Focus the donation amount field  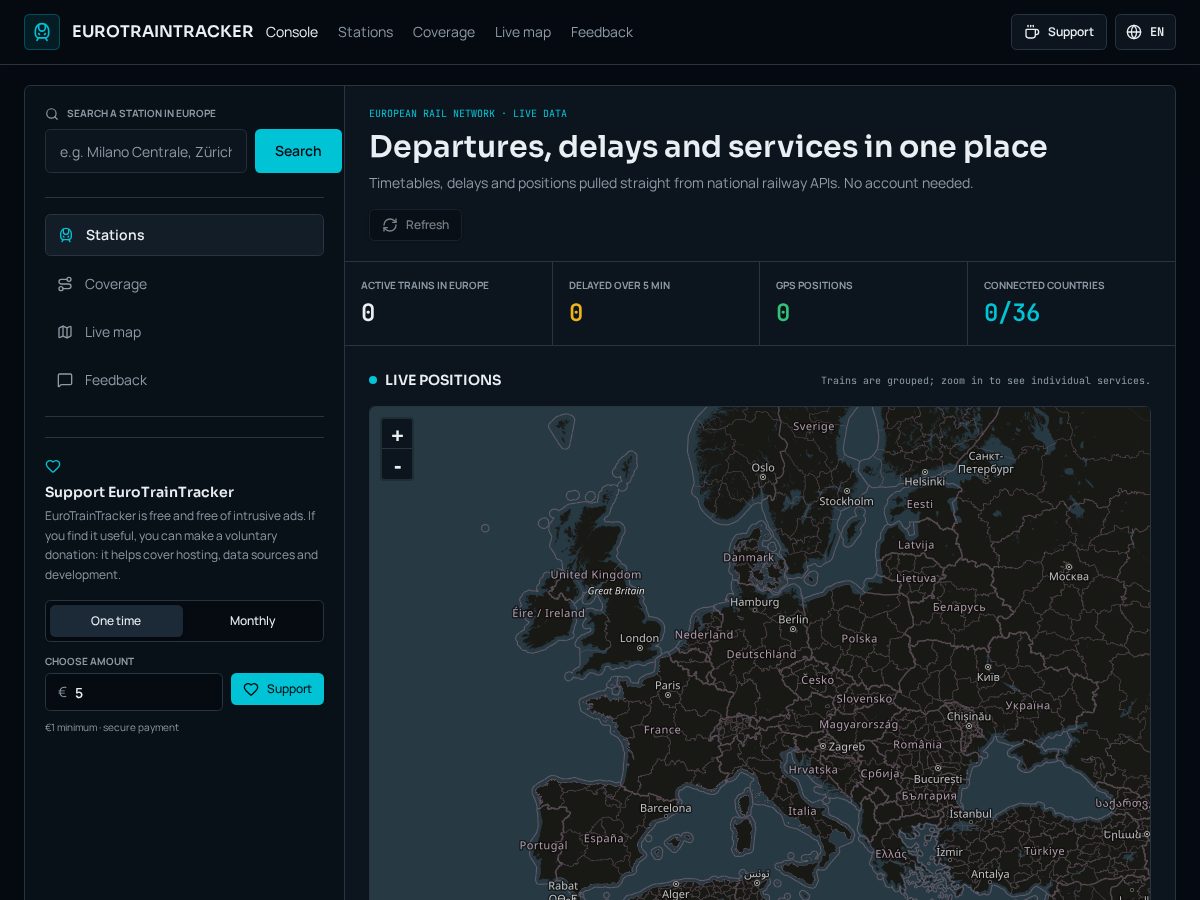pos(134,692)
